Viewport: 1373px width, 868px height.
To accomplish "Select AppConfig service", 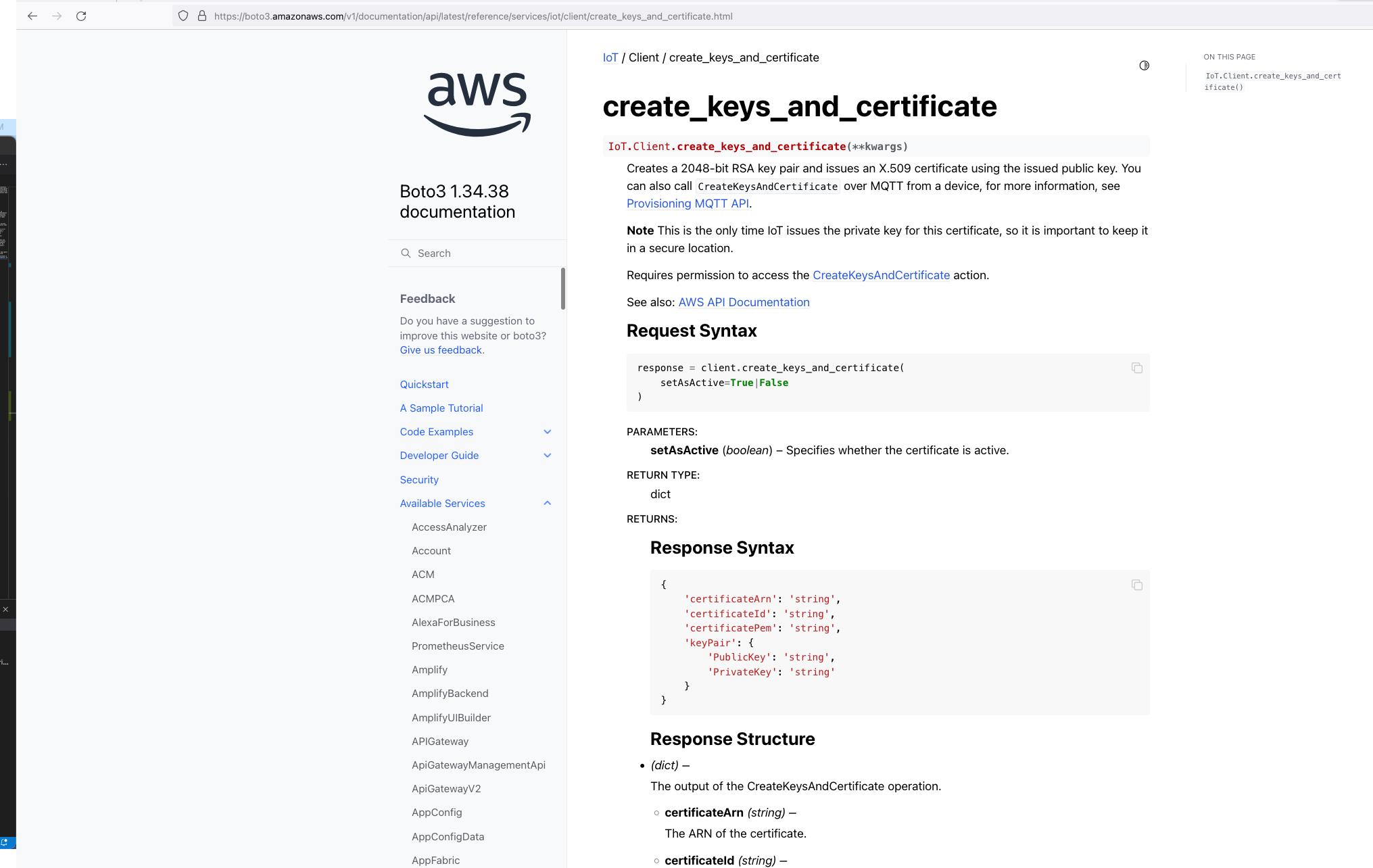I will [437, 813].
